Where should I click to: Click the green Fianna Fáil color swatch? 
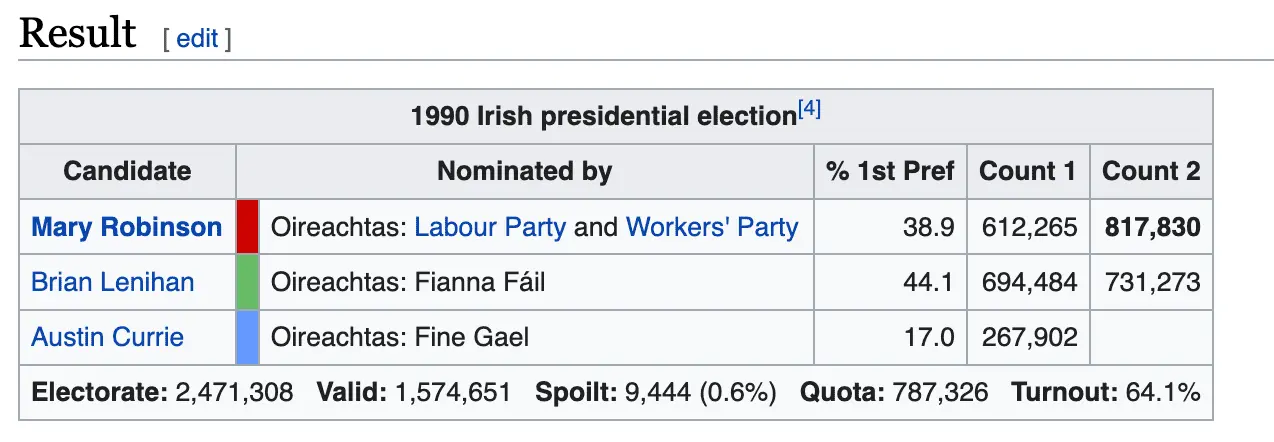pyautogui.click(x=248, y=282)
